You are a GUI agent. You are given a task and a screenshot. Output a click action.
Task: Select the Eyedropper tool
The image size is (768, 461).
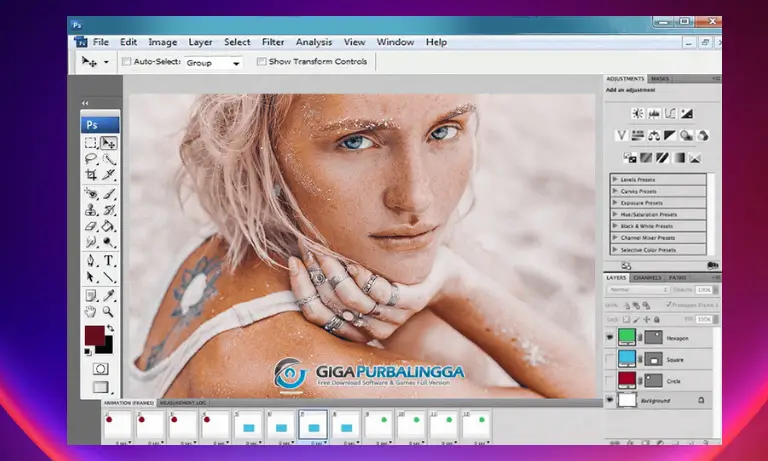click(x=108, y=295)
